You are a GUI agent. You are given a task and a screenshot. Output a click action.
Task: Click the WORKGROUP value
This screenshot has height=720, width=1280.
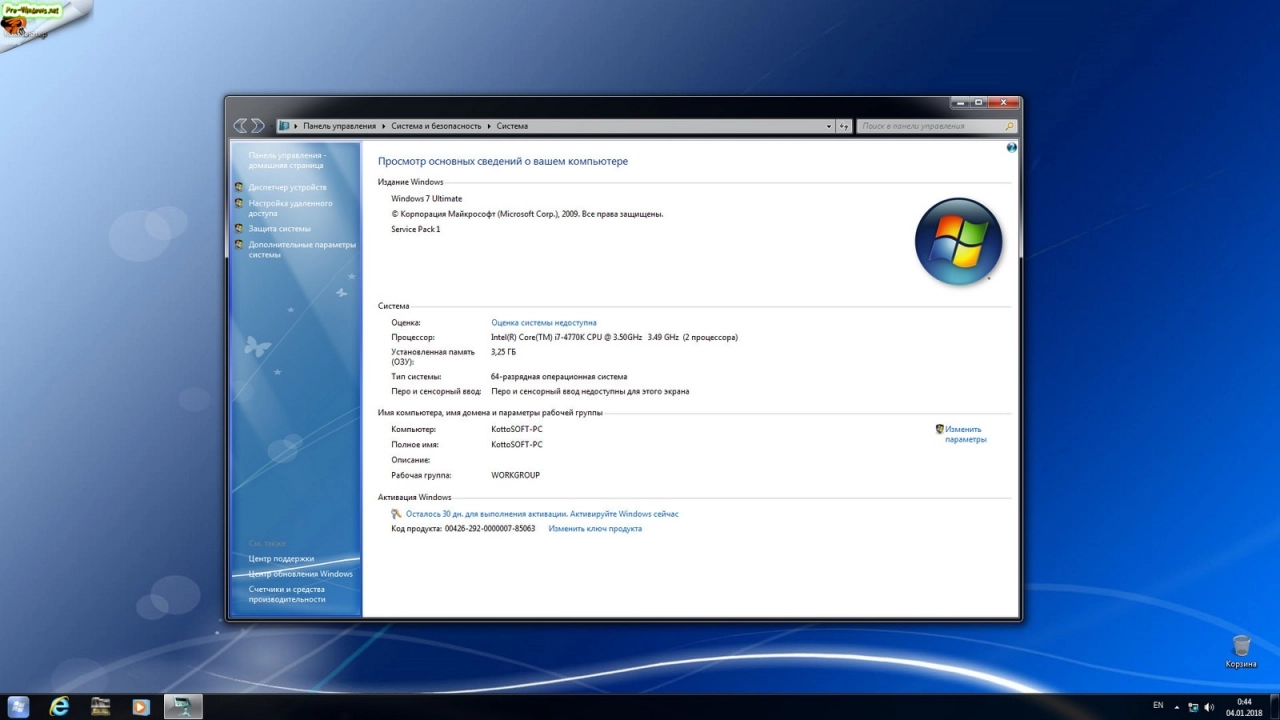515,475
